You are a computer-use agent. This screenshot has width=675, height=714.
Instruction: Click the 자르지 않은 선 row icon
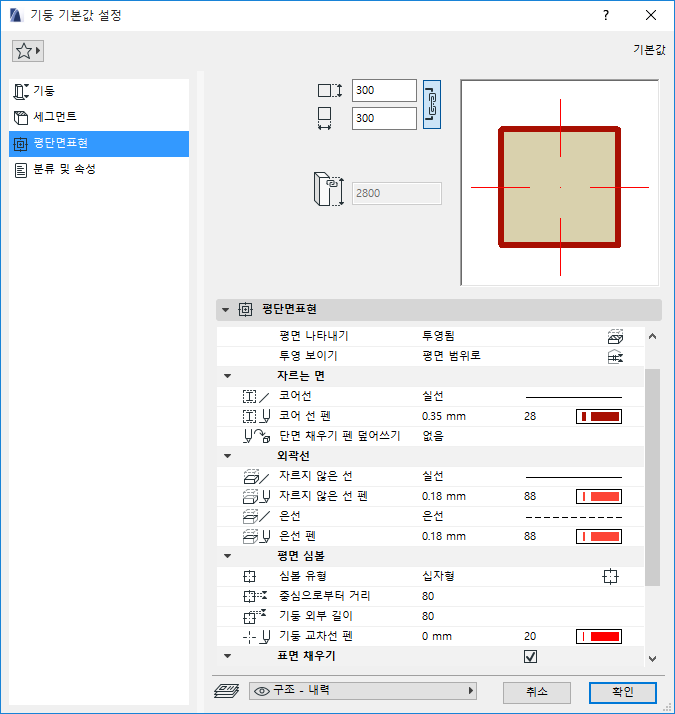[x=257, y=476]
